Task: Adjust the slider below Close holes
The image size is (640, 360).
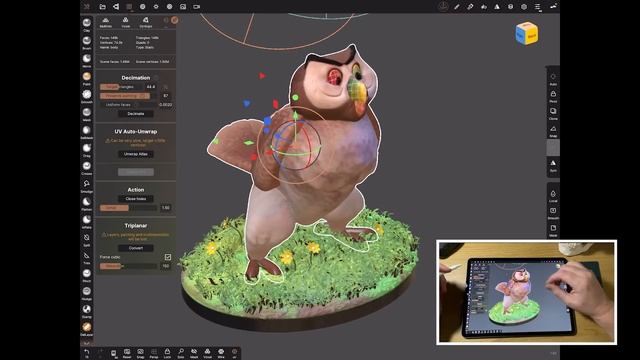Action: tap(129, 208)
